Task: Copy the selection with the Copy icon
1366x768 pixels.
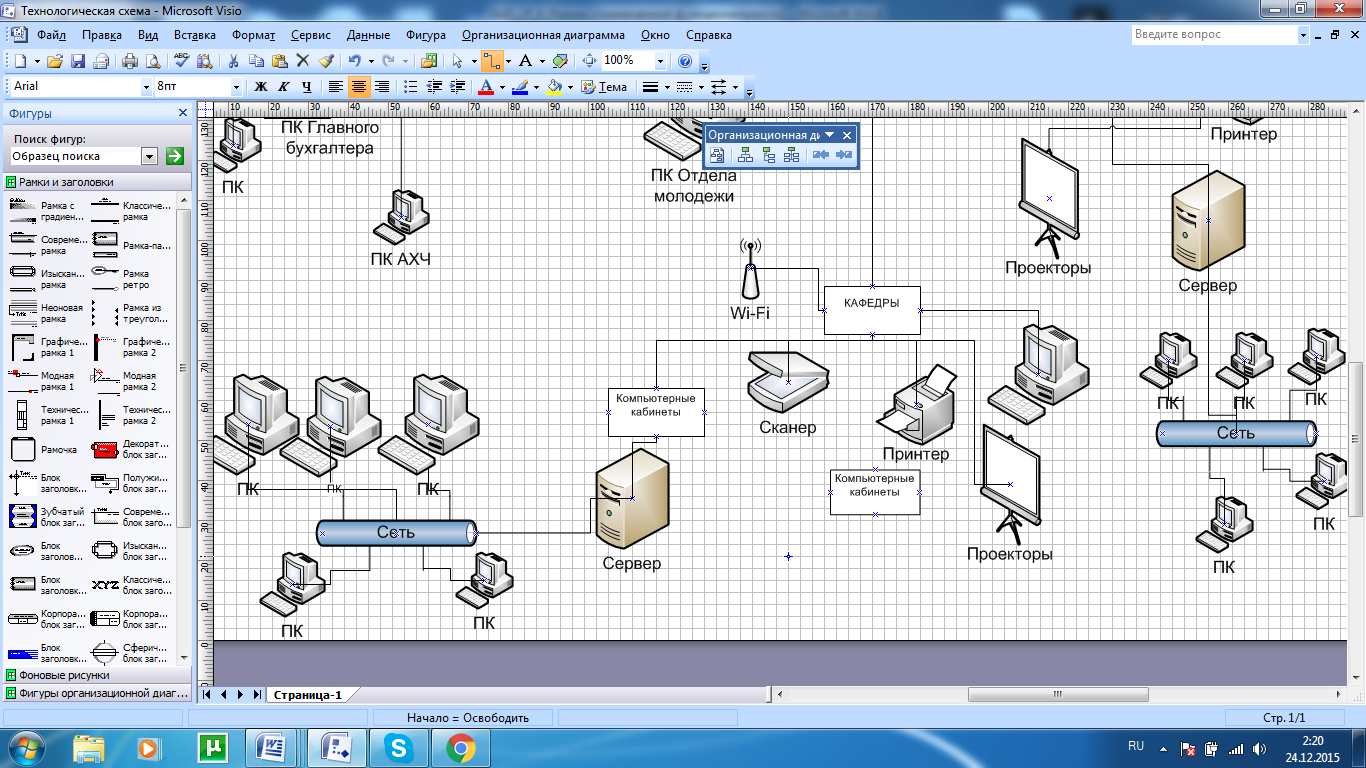Action: pos(257,61)
